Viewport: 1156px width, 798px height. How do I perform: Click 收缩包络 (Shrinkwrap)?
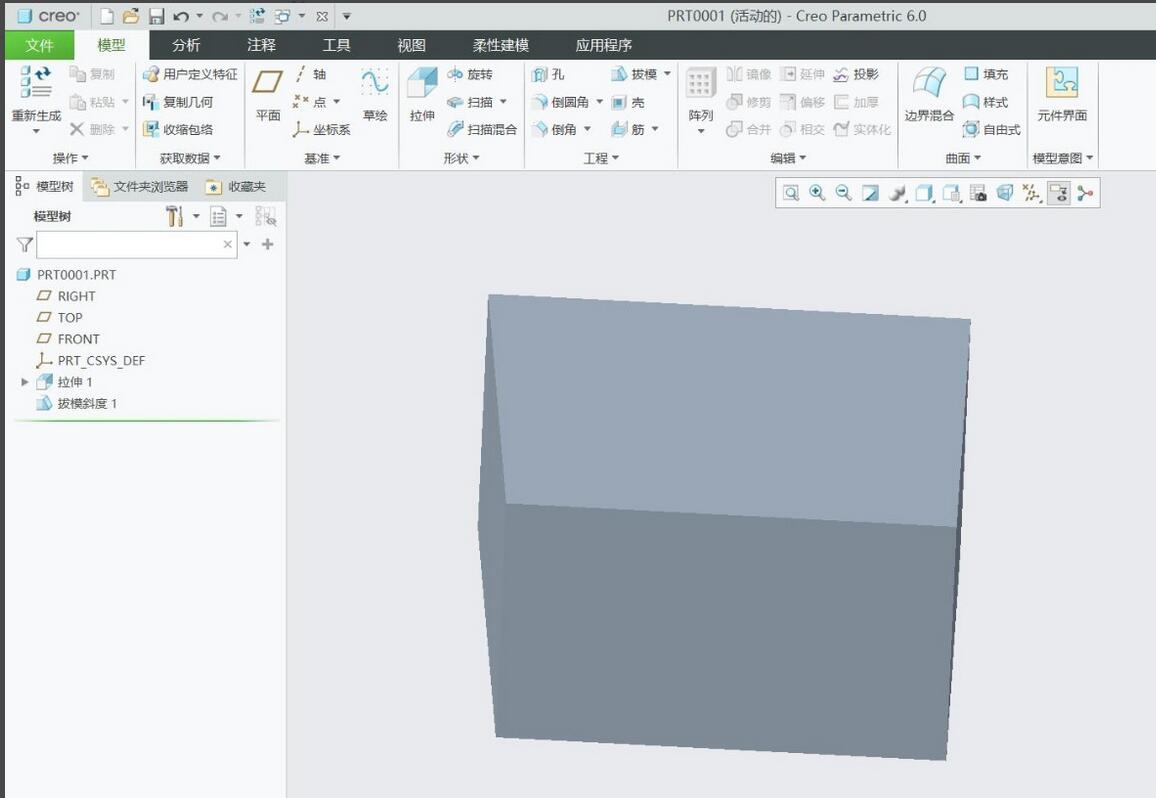[x=178, y=130]
